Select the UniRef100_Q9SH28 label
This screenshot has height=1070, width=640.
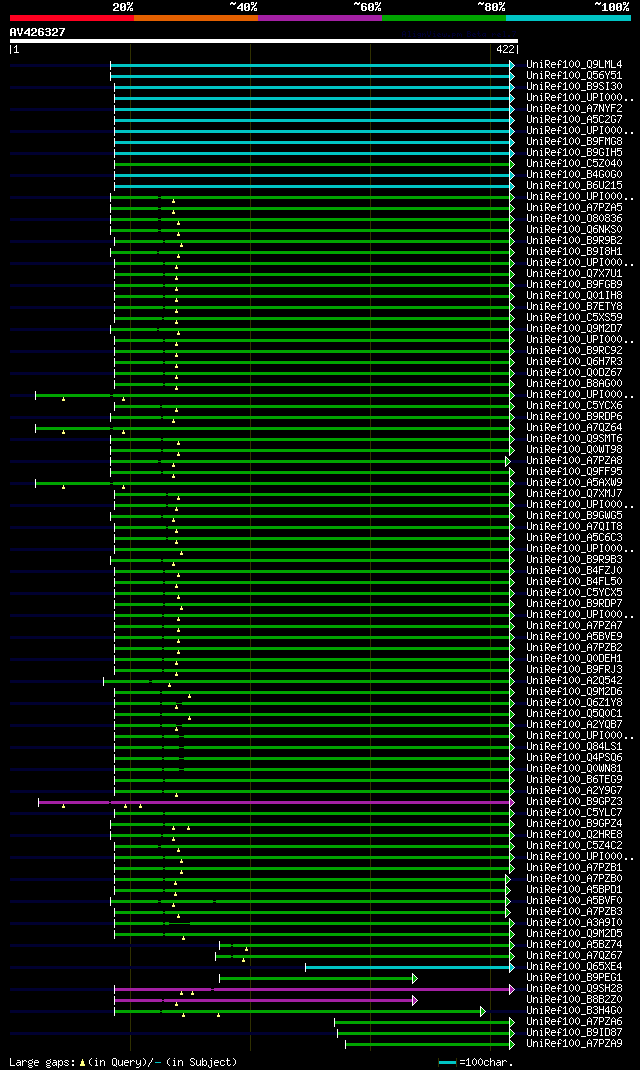pyautogui.click(x=574, y=989)
